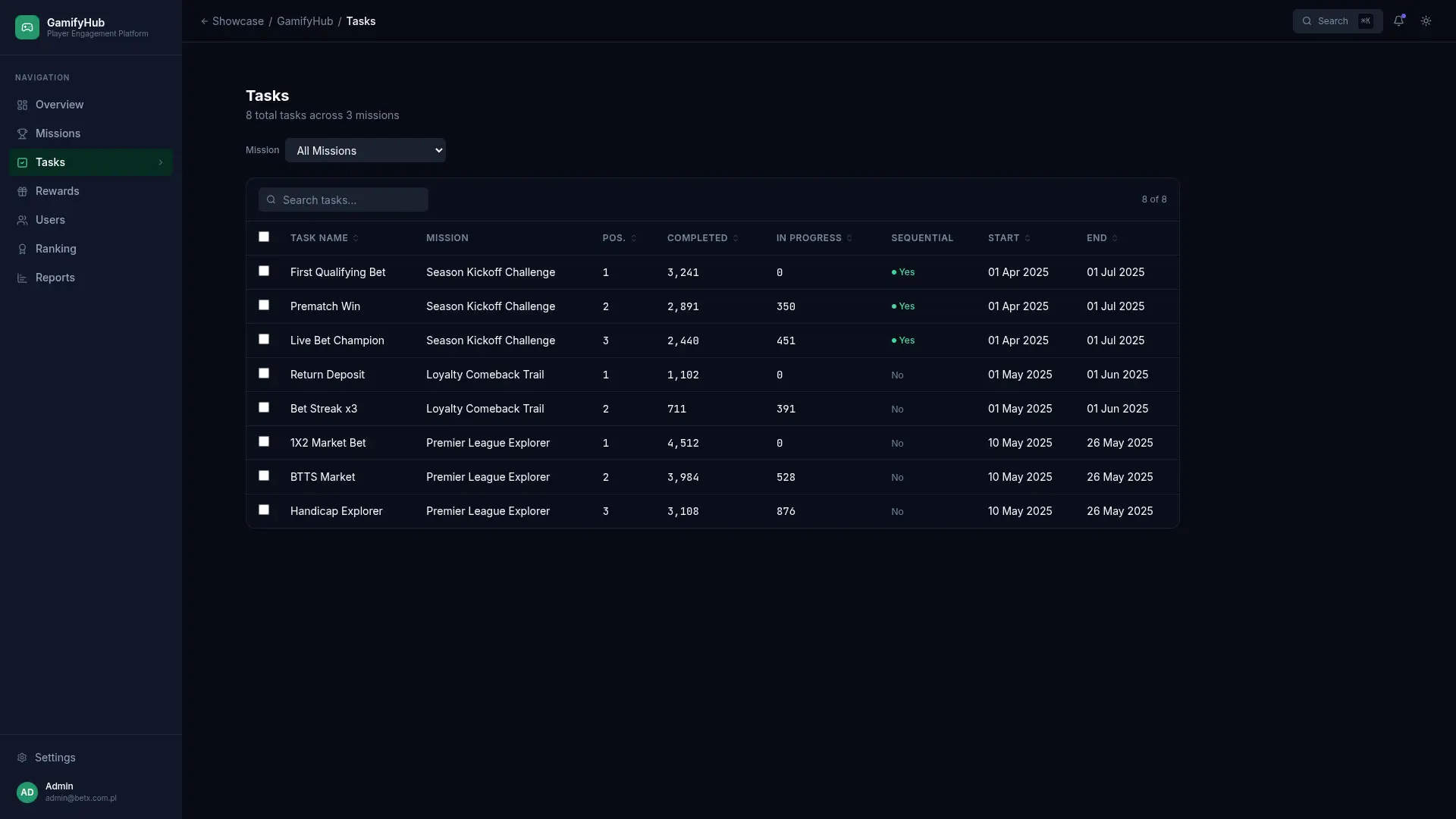Click the Ranking medal icon
1456x819 pixels.
[22, 249]
